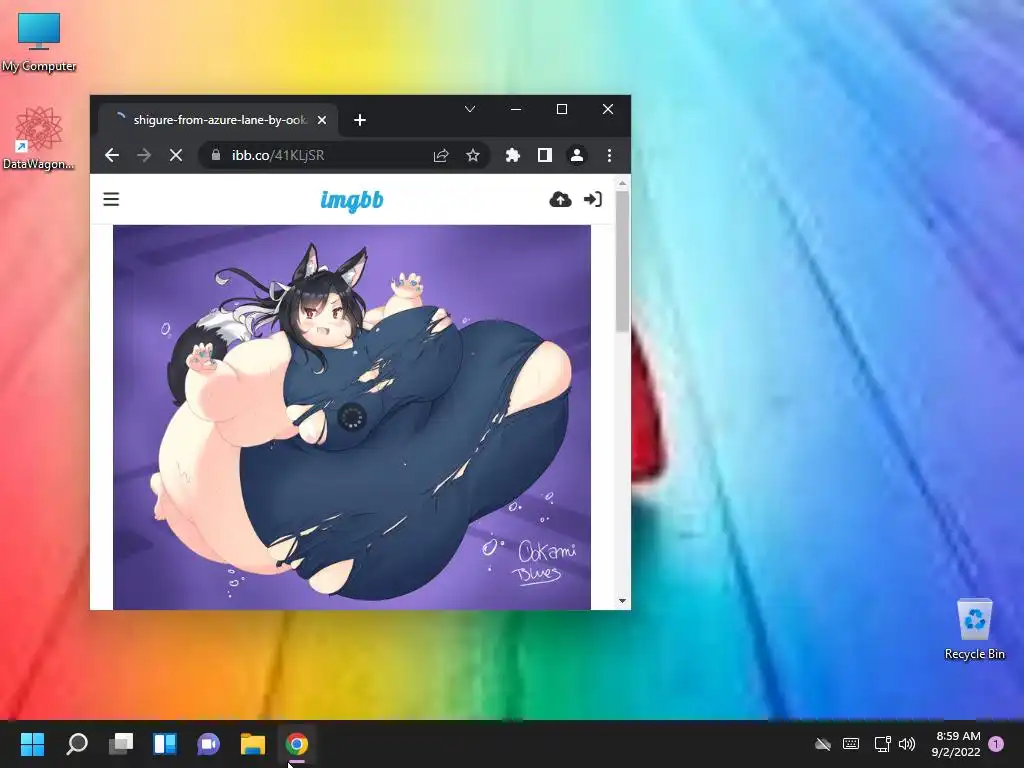The height and width of the screenshot is (768, 1024).
Task: Open the Chat taskbar icon
Action: 208,744
